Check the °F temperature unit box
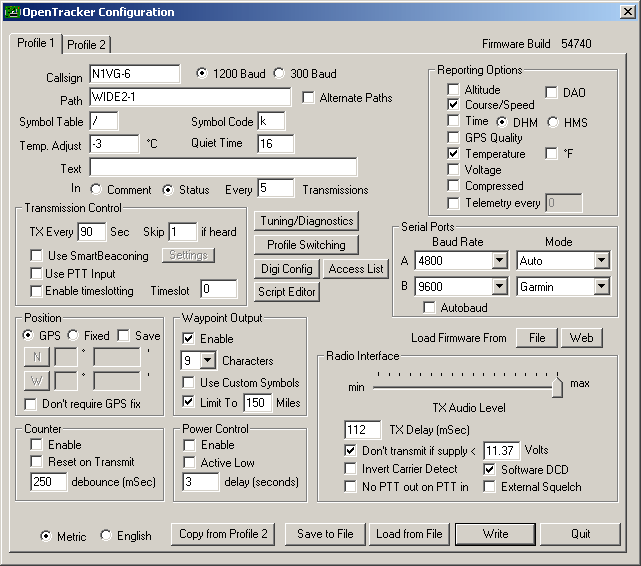The image size is (641, 566). pos(551,154)
